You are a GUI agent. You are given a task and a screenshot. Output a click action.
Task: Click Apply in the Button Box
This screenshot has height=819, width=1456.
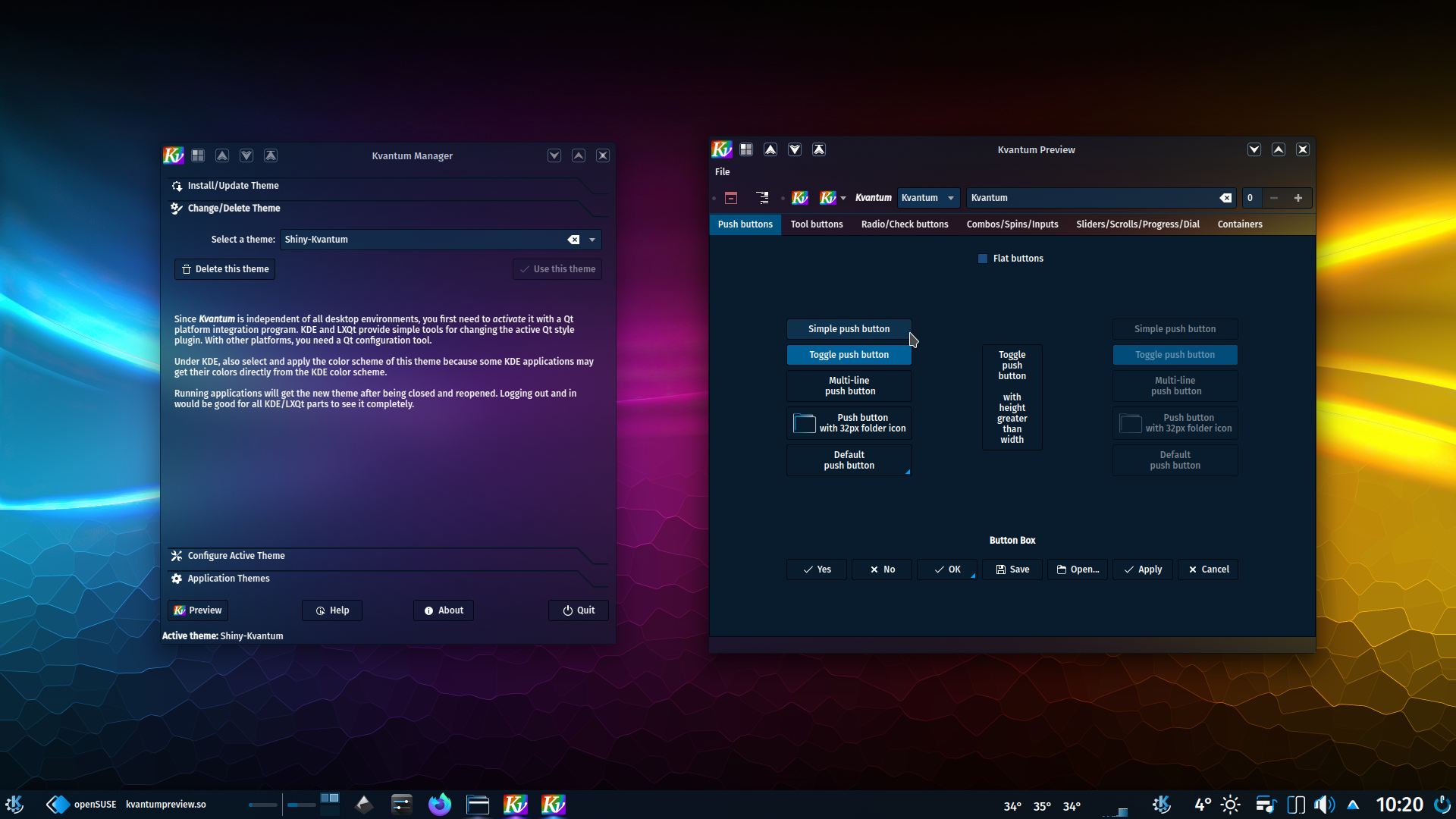[x=1143, y=570]
